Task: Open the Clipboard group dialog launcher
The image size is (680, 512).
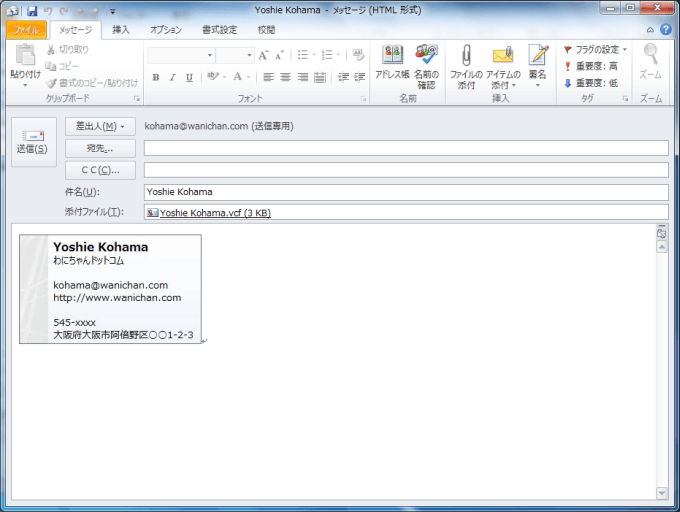Action: 137,99
